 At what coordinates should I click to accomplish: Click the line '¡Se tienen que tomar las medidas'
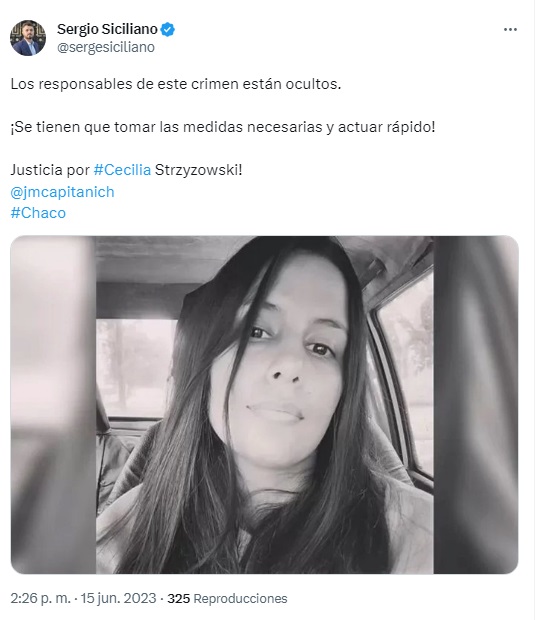[x=223, y=127]
